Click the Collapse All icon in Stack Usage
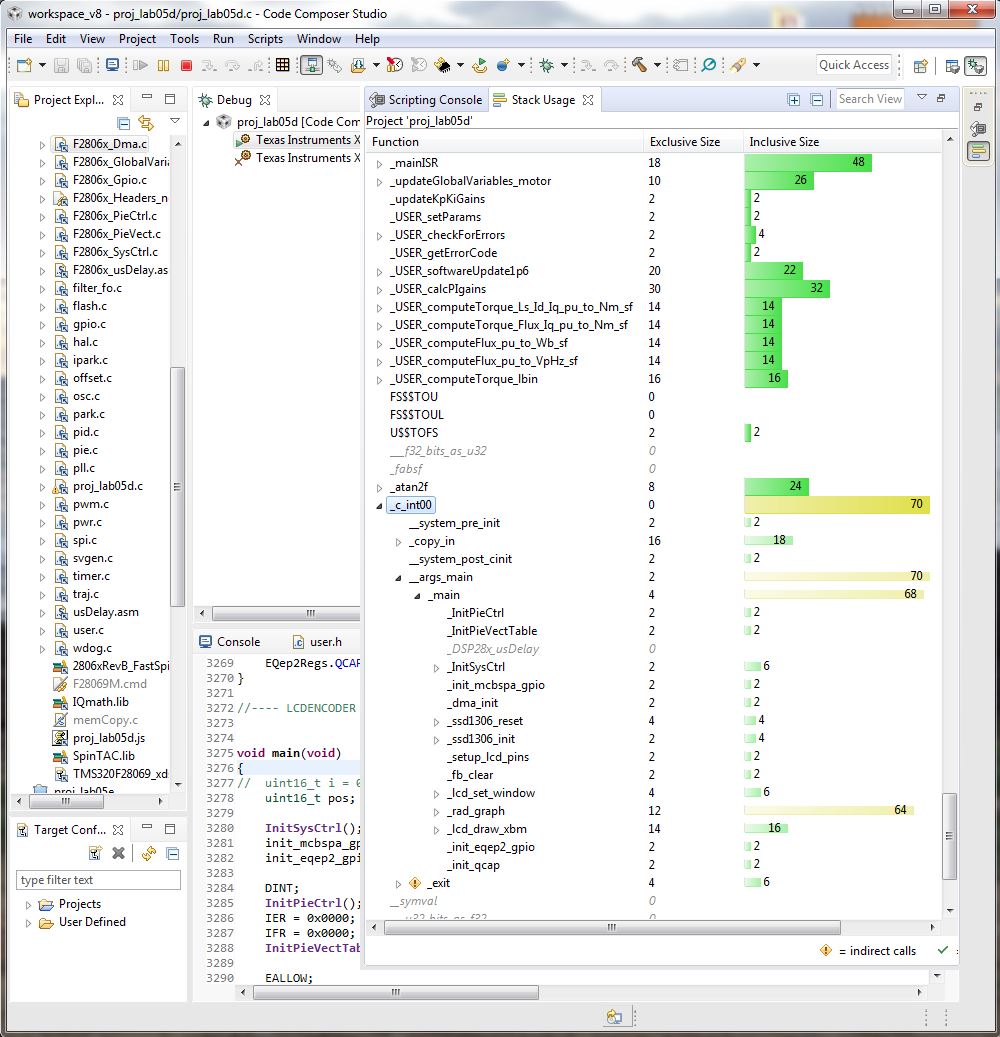 point(816,100)
